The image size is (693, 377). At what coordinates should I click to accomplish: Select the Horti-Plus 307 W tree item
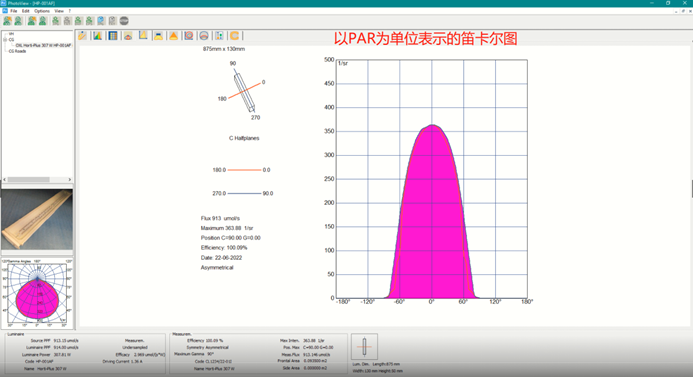43,46
